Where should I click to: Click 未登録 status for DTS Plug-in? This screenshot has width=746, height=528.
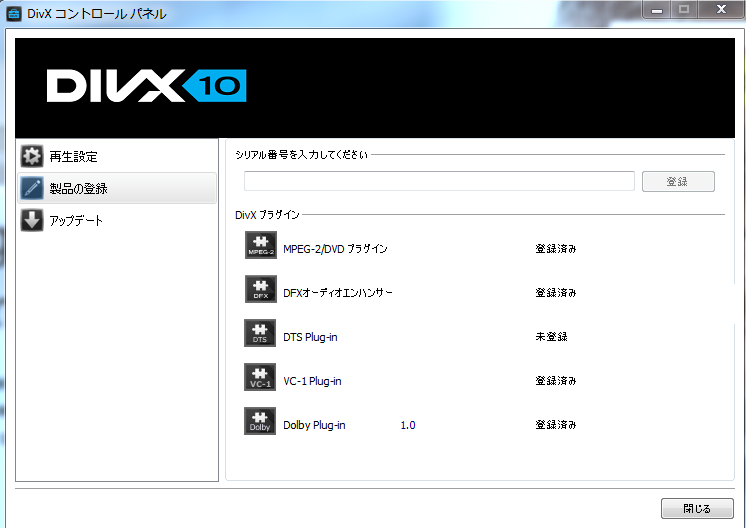551,337
